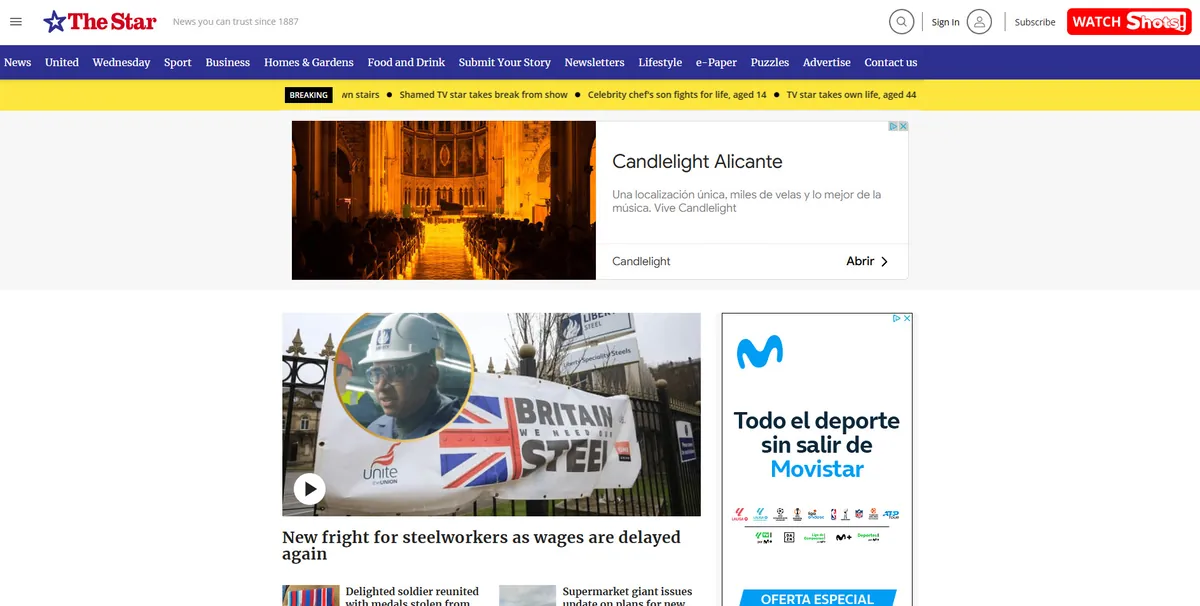This screenshot has height=606, width=1200.
Task: Click AdChoices icon on Candlelight ad
Action: (x=894, y=126)
